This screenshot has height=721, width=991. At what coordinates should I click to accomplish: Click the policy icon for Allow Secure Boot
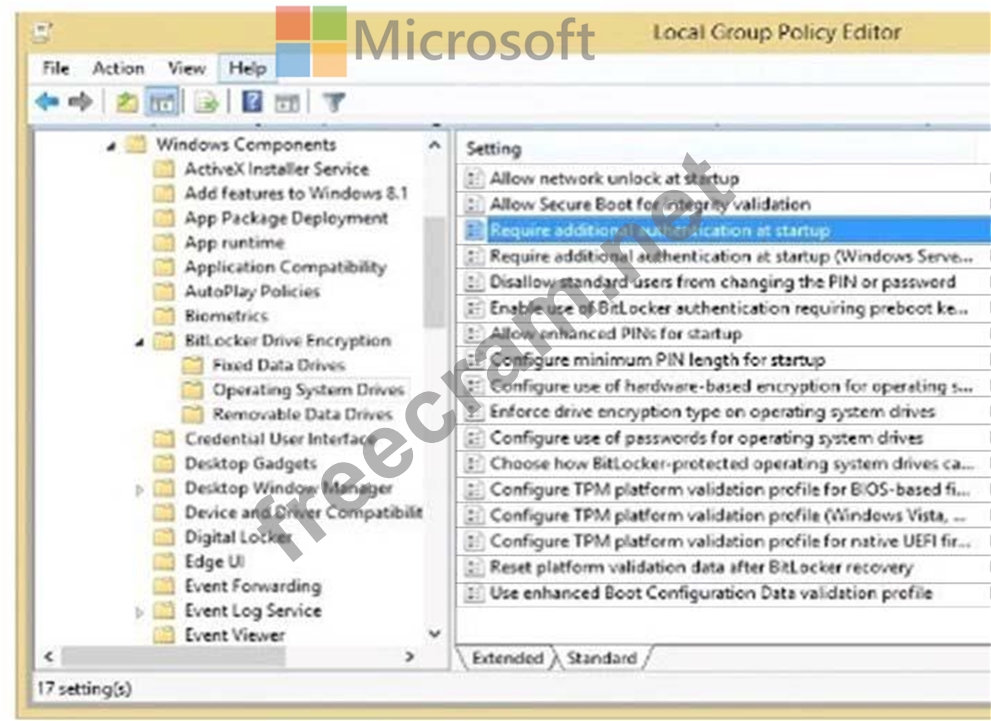[473, 205]
